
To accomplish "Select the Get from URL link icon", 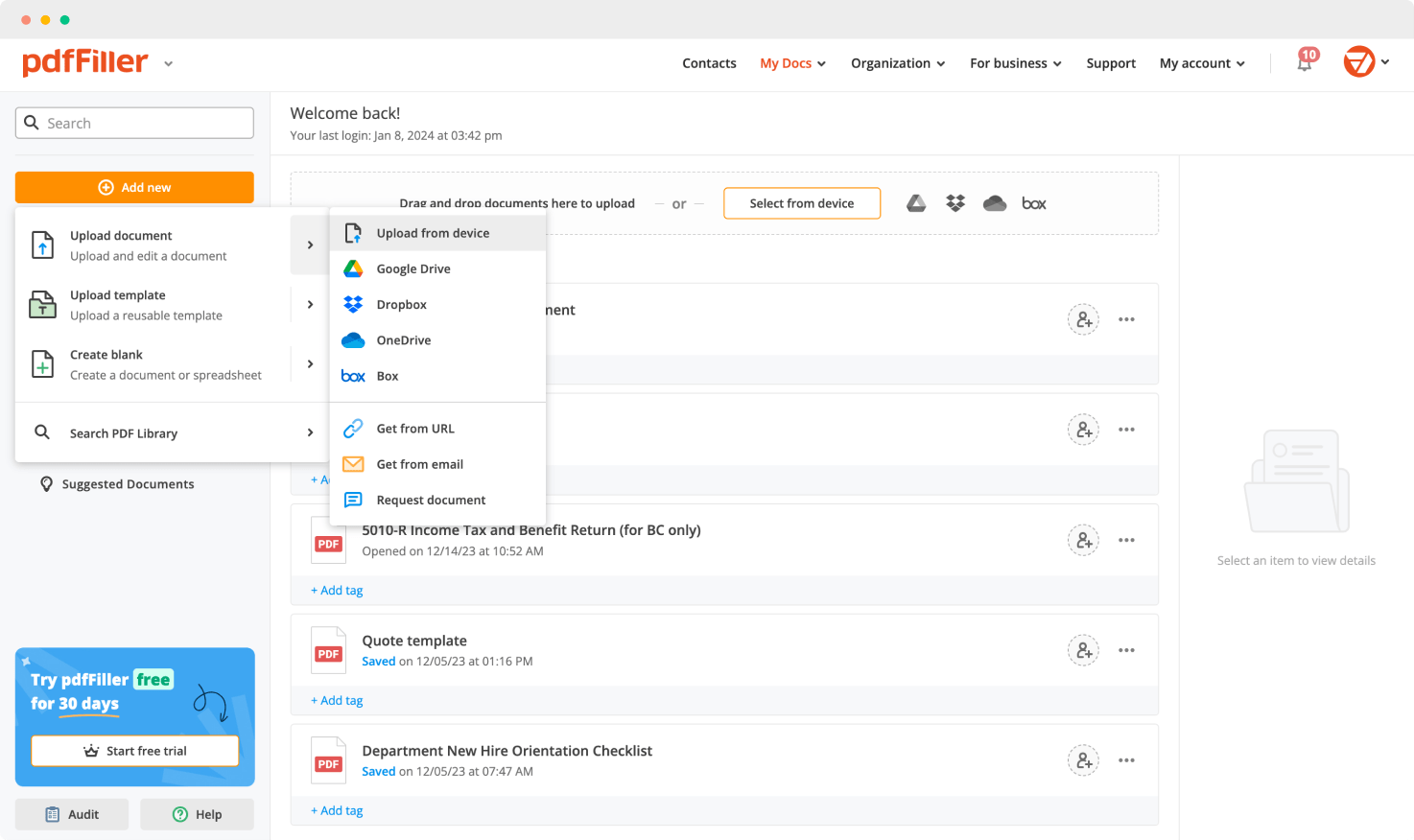I will 354,428.
